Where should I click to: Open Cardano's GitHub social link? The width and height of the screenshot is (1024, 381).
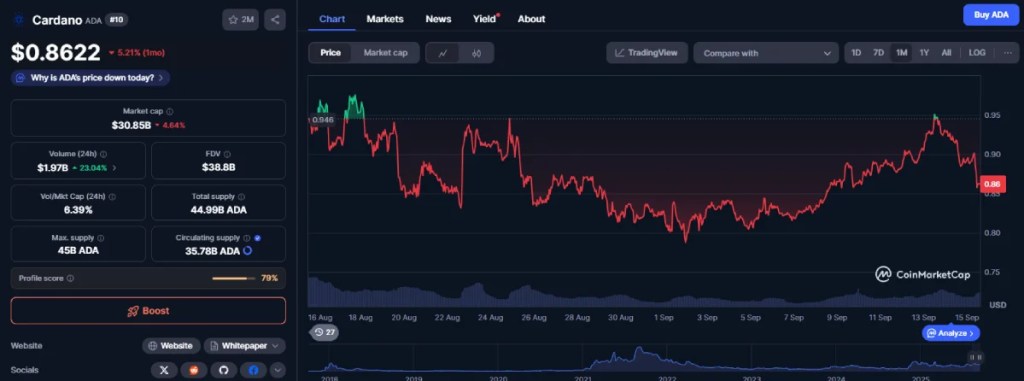(224, 370)
